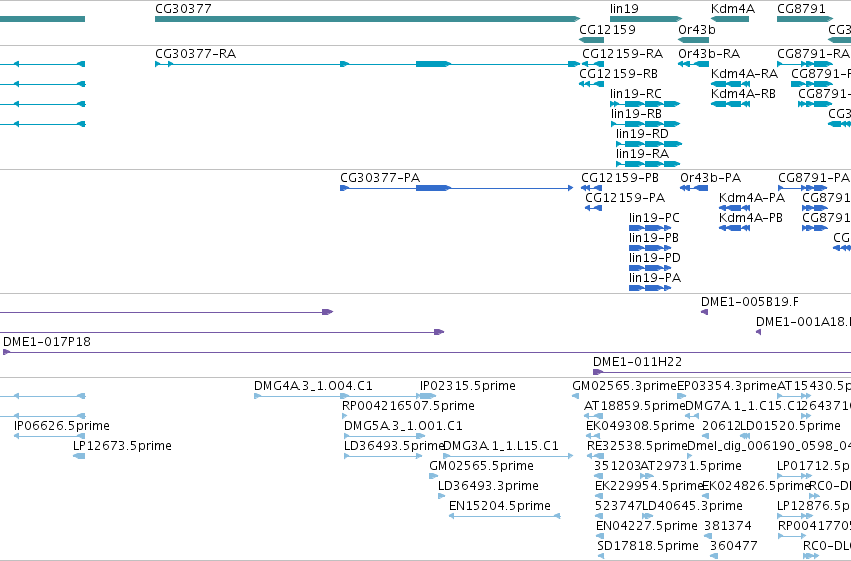
Task: Click BAC clone DME1-011H22
Action: (x=637, y=362)
